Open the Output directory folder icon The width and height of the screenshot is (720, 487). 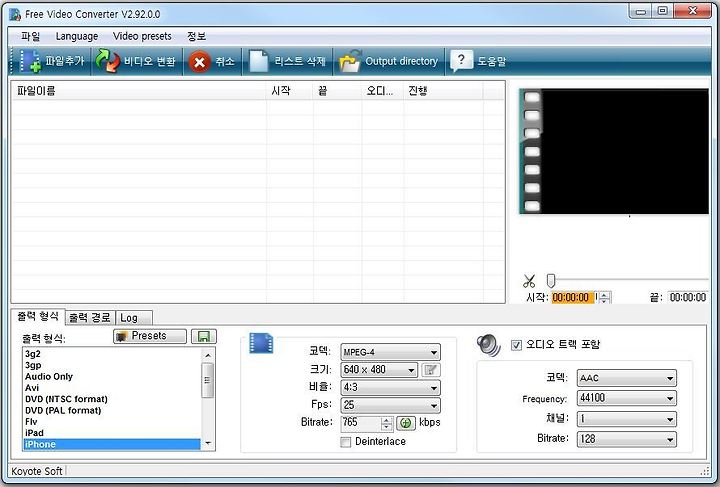click(x=350, y=61)
